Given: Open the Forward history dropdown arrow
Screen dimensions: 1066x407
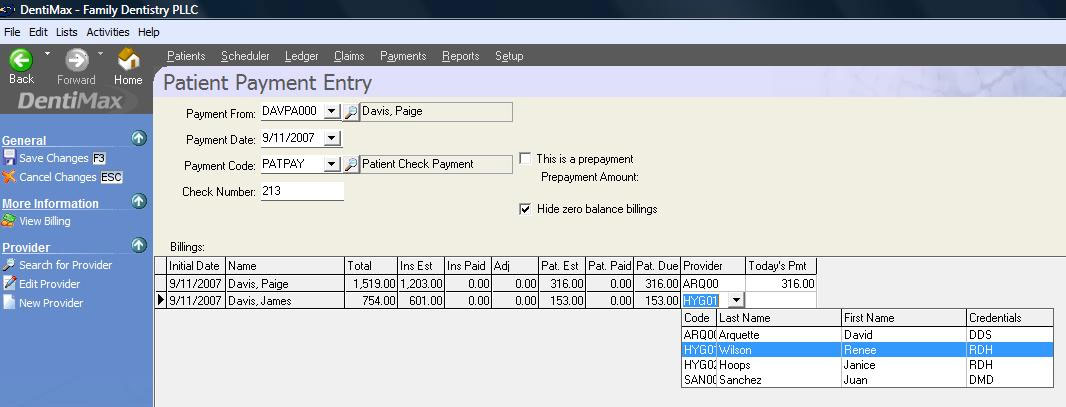Looking at the screenshot, I should [101, 52].
